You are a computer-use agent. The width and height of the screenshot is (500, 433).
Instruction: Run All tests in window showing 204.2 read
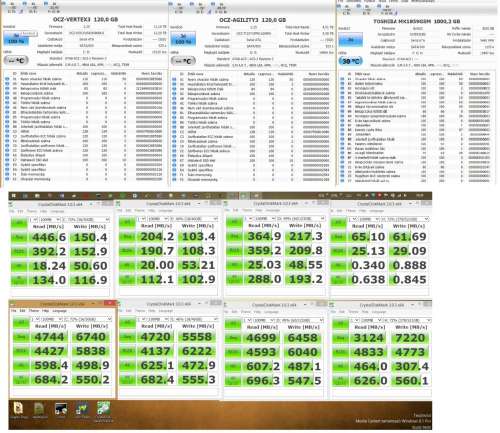(x=127, y=222)
